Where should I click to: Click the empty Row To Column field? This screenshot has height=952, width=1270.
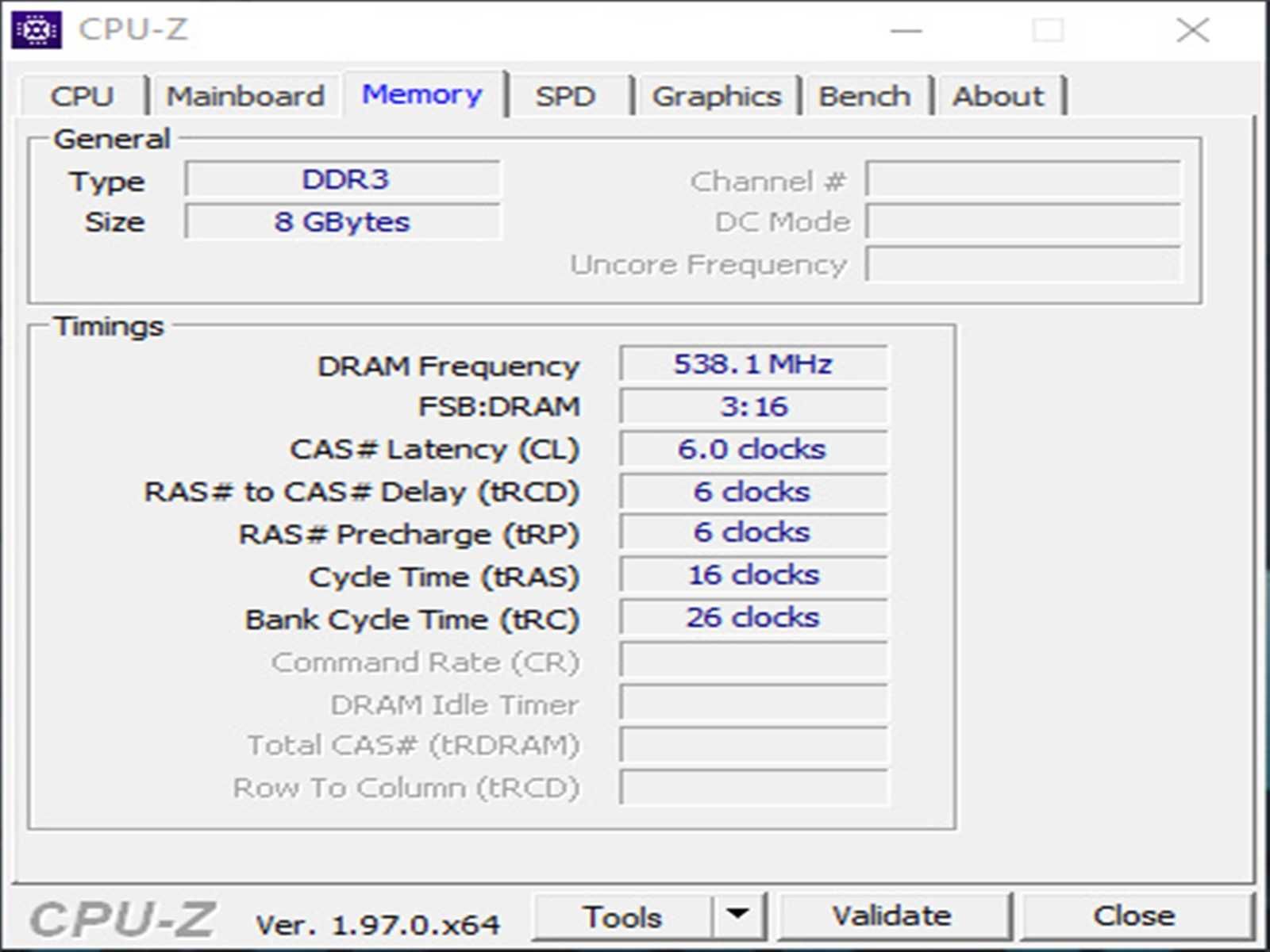(753, 788)
